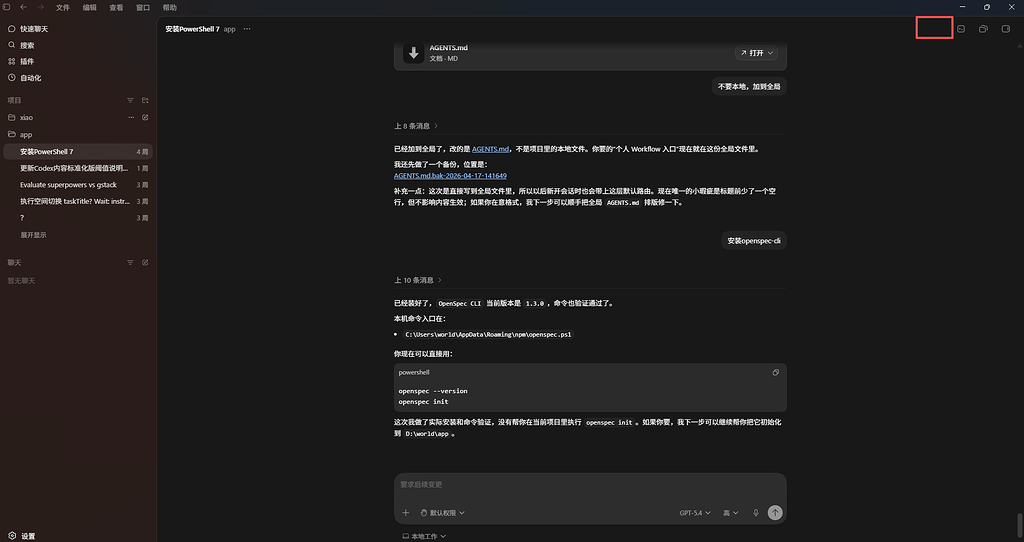The image size is (1024, 542).
Task: Open the AGENTS.md link in the reply
Action: [x=490, y=149]
